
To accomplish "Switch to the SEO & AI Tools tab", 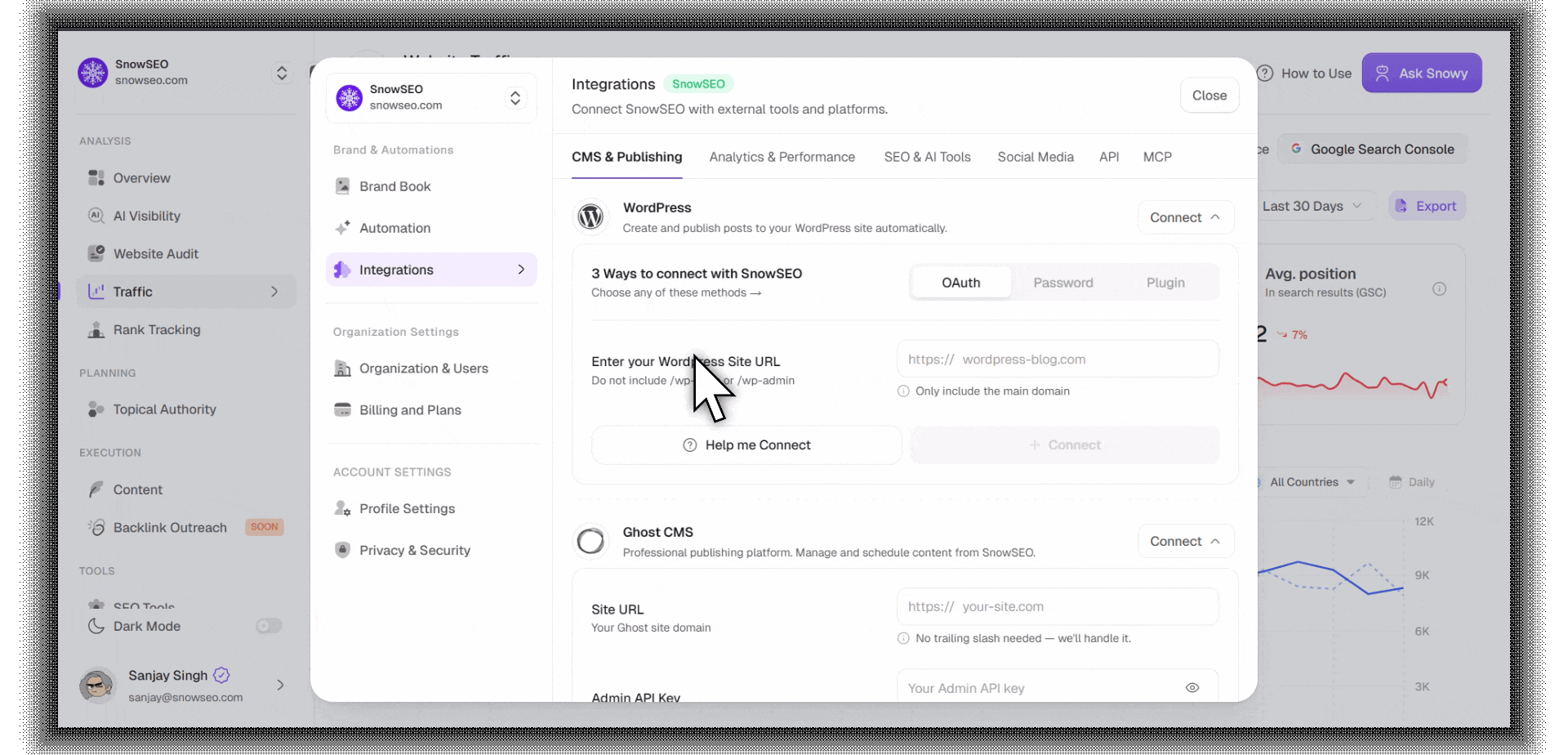I will [x=927, y=157].
